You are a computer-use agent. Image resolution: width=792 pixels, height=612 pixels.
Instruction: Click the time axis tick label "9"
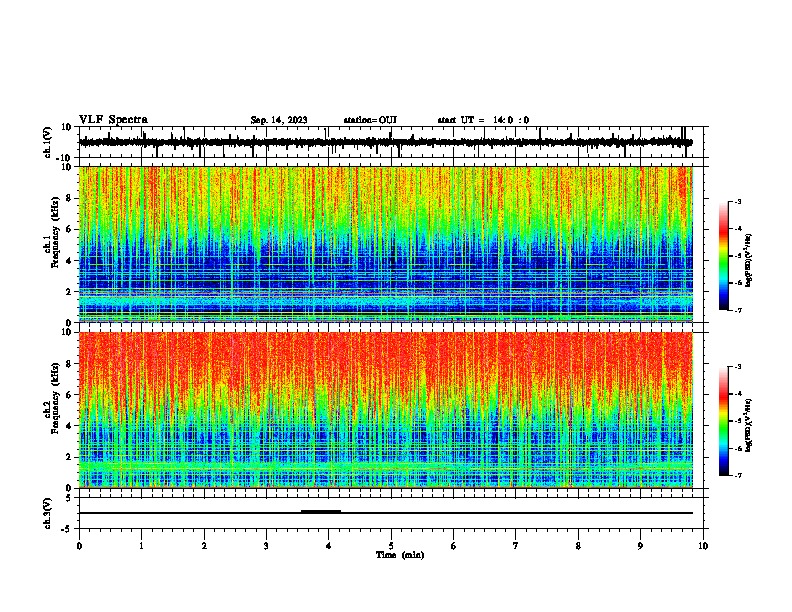point(640,546)
